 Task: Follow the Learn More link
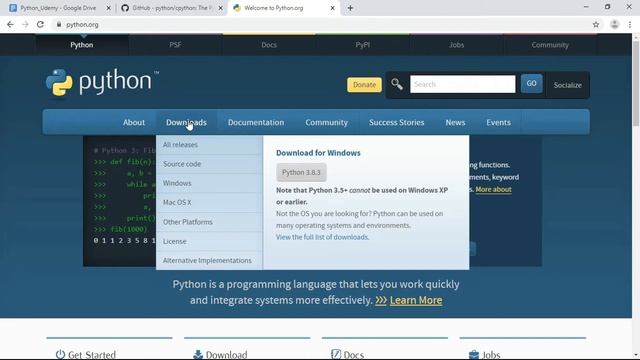[416, 300]
